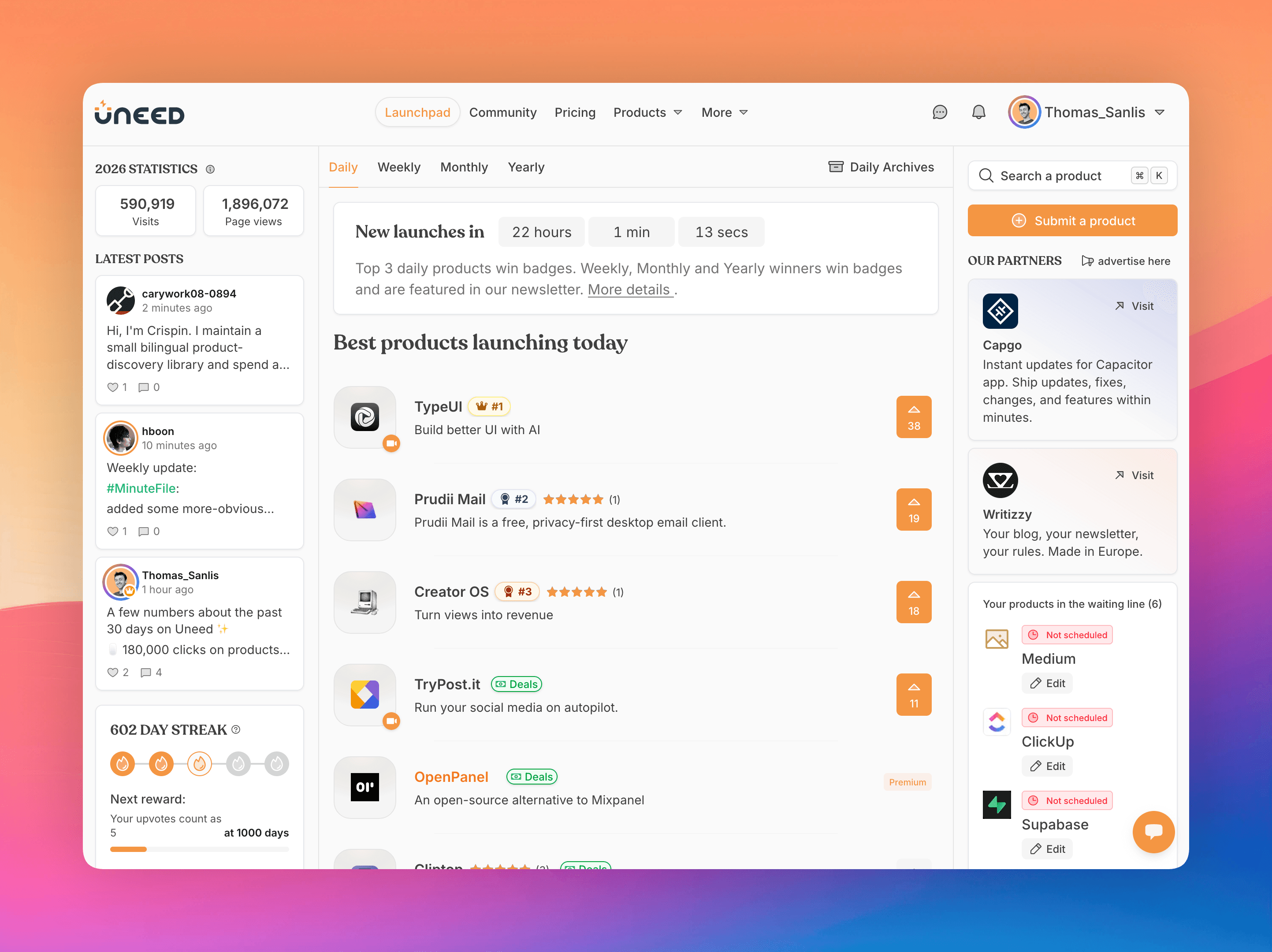
Task: Select the Launchpad nav item
Action: (x=417, y=113)
